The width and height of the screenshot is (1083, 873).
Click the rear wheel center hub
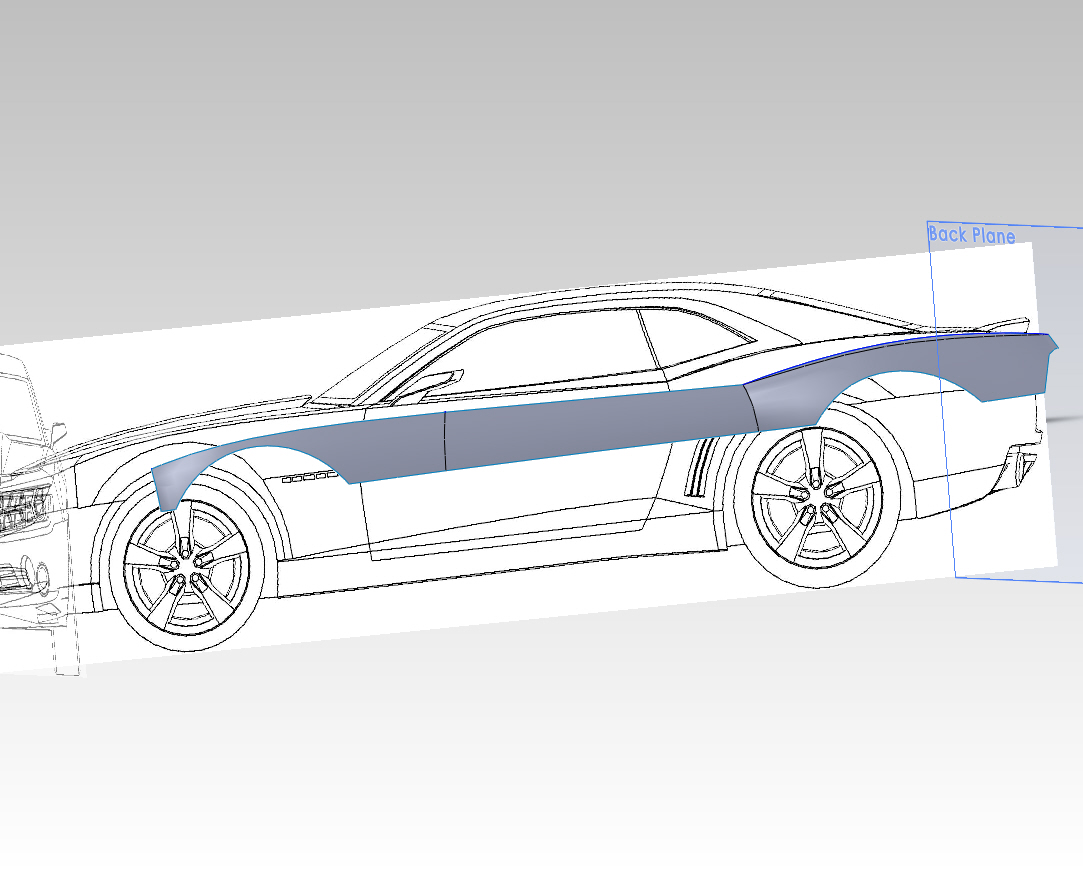click(812, 492)
